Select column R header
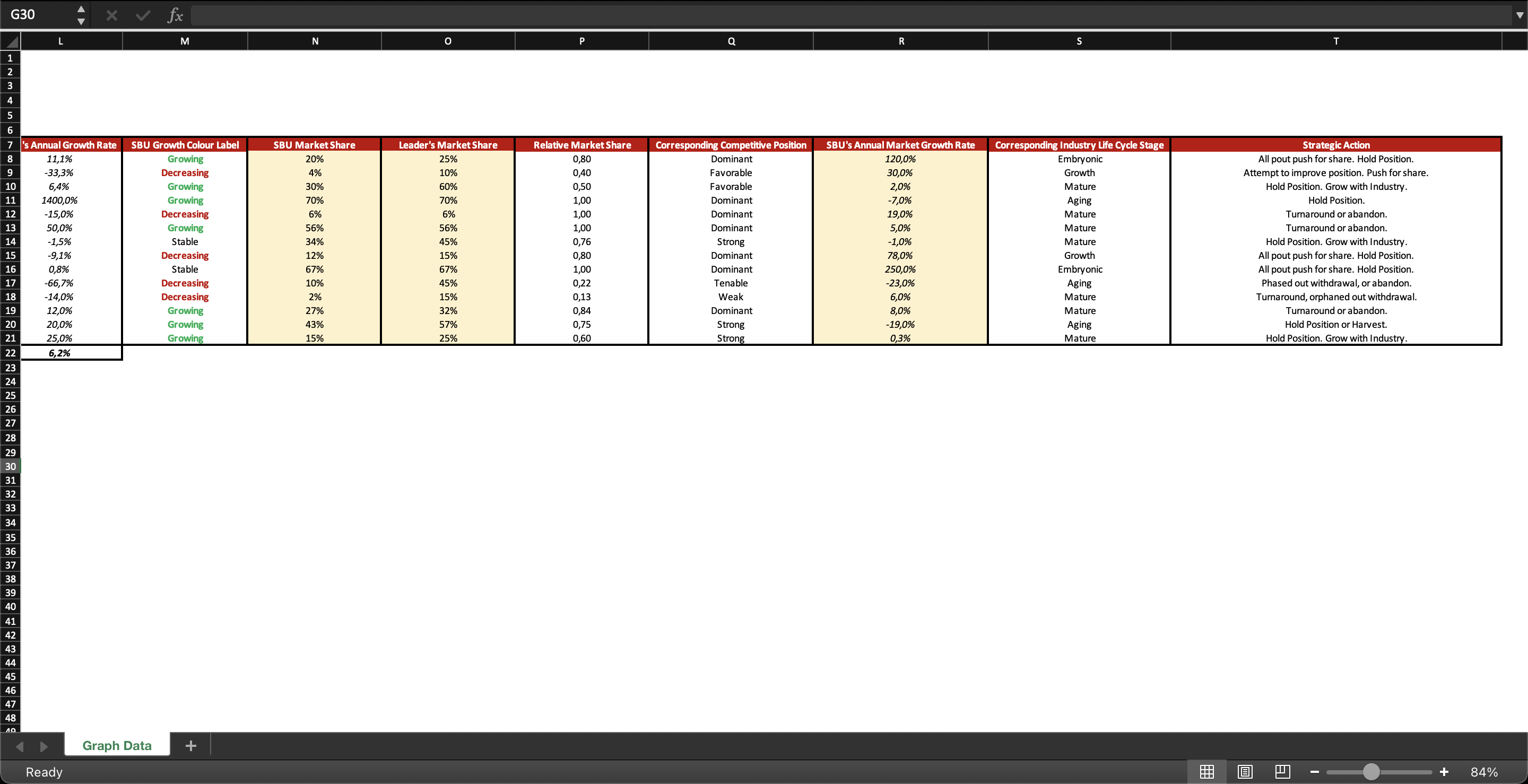 point(900,41)
